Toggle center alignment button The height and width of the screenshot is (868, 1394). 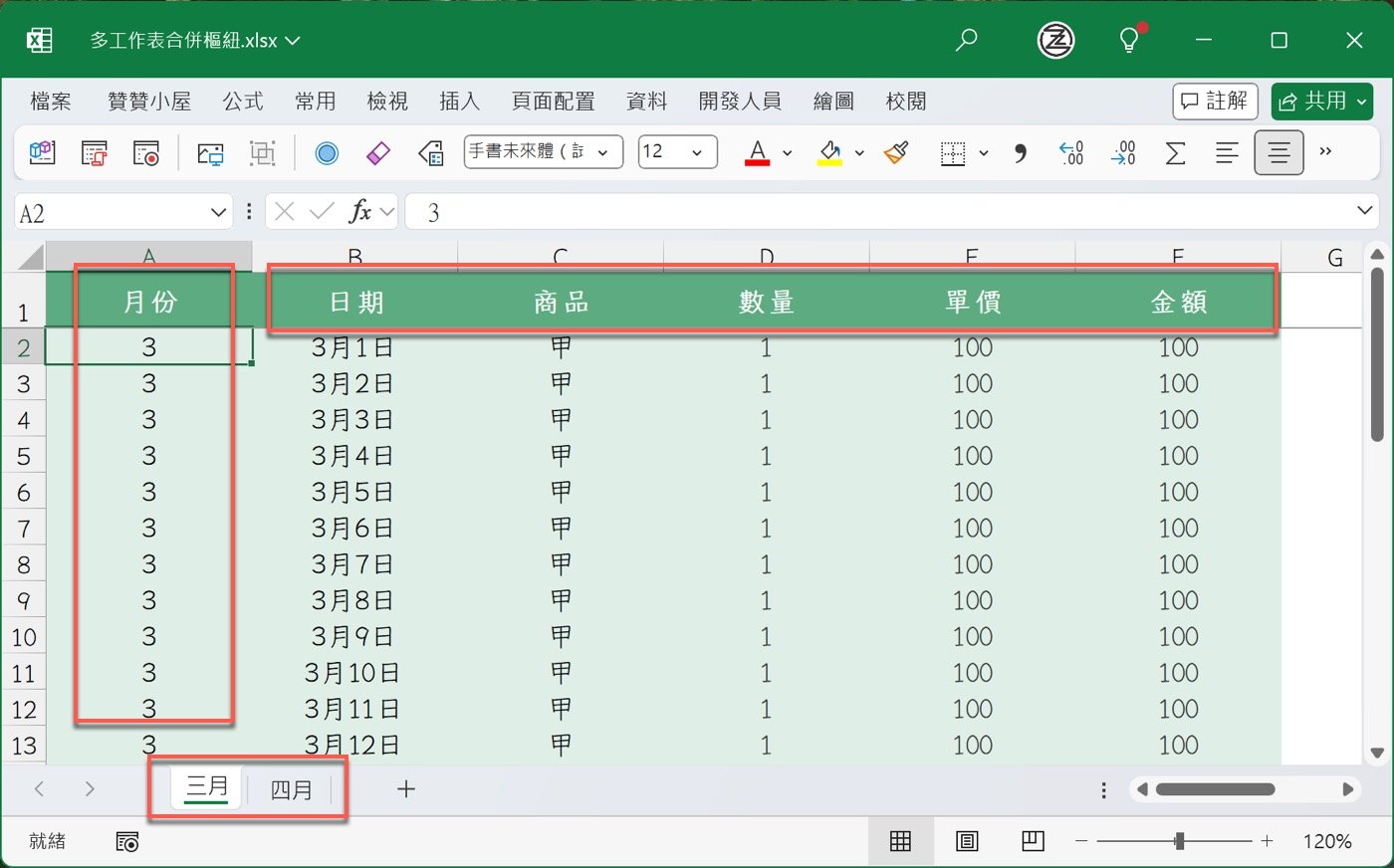point(1278,152)
